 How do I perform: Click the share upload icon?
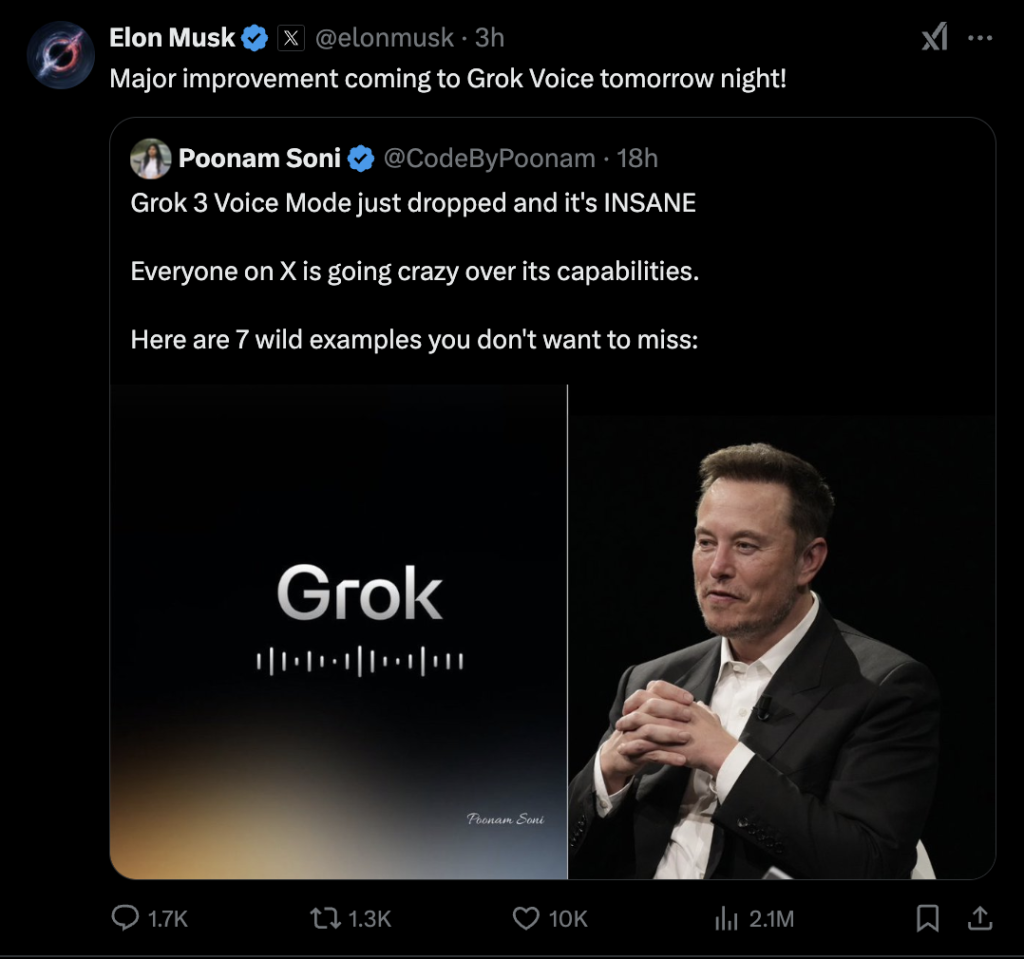[980, 917]
